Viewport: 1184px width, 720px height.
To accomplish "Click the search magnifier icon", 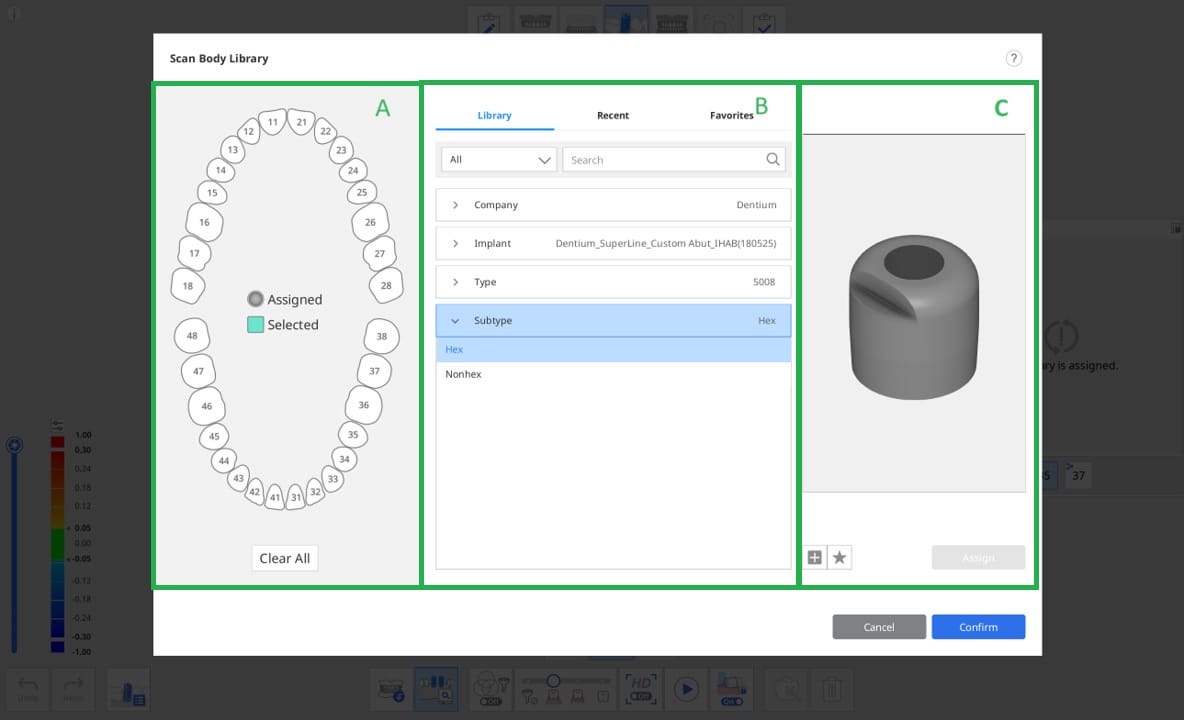I will coord(772,159).
